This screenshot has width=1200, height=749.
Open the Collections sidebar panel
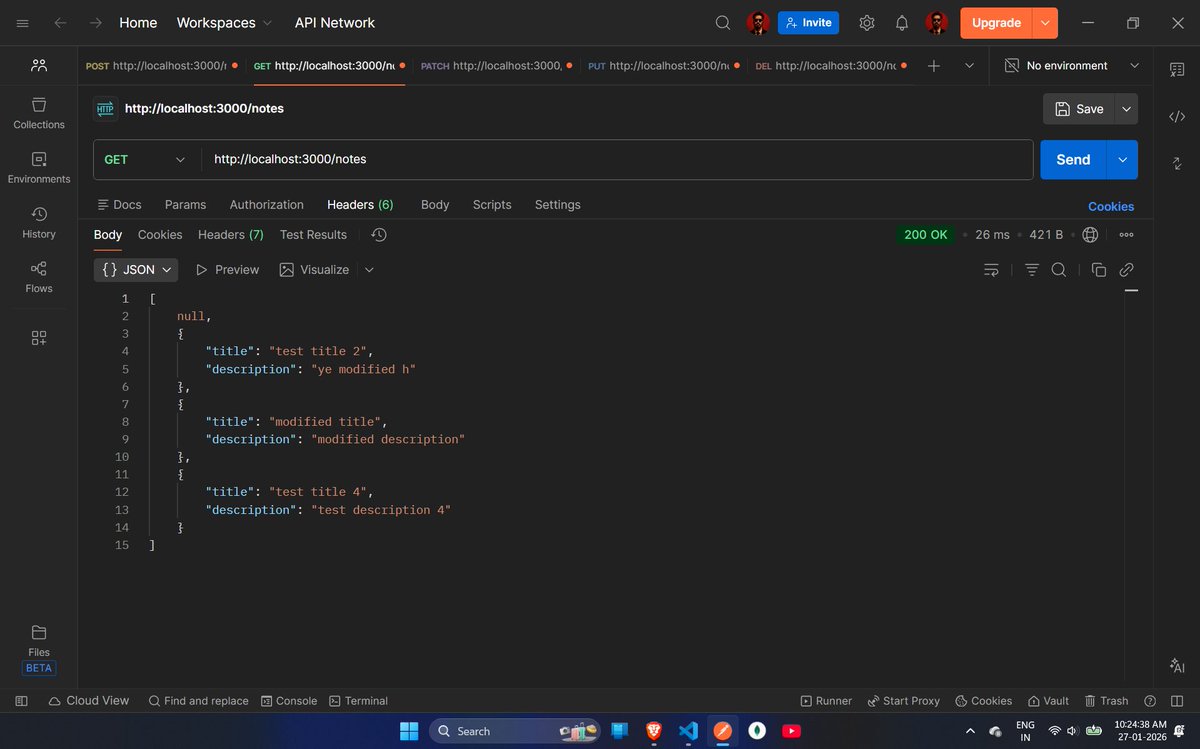[39, 113]
